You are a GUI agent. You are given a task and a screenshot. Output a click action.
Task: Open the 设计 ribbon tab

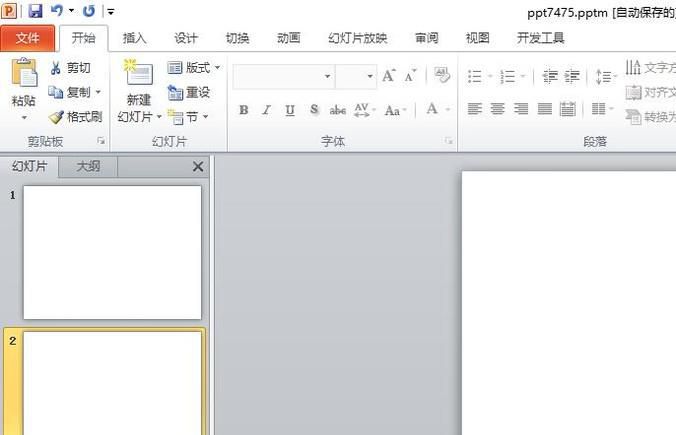point(186,38)
